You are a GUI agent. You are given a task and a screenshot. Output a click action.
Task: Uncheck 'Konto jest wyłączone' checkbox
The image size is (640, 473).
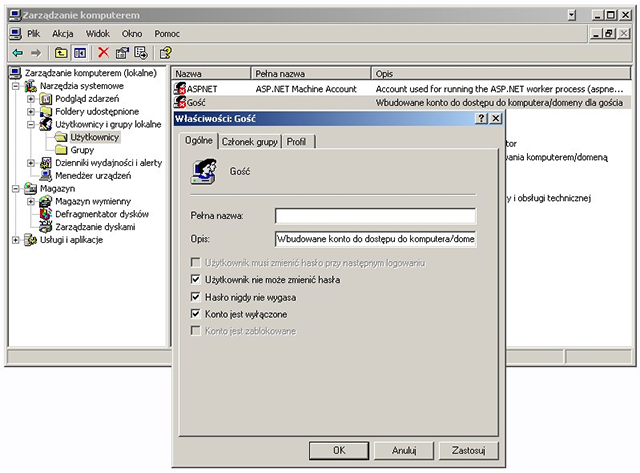click(196, 314)
